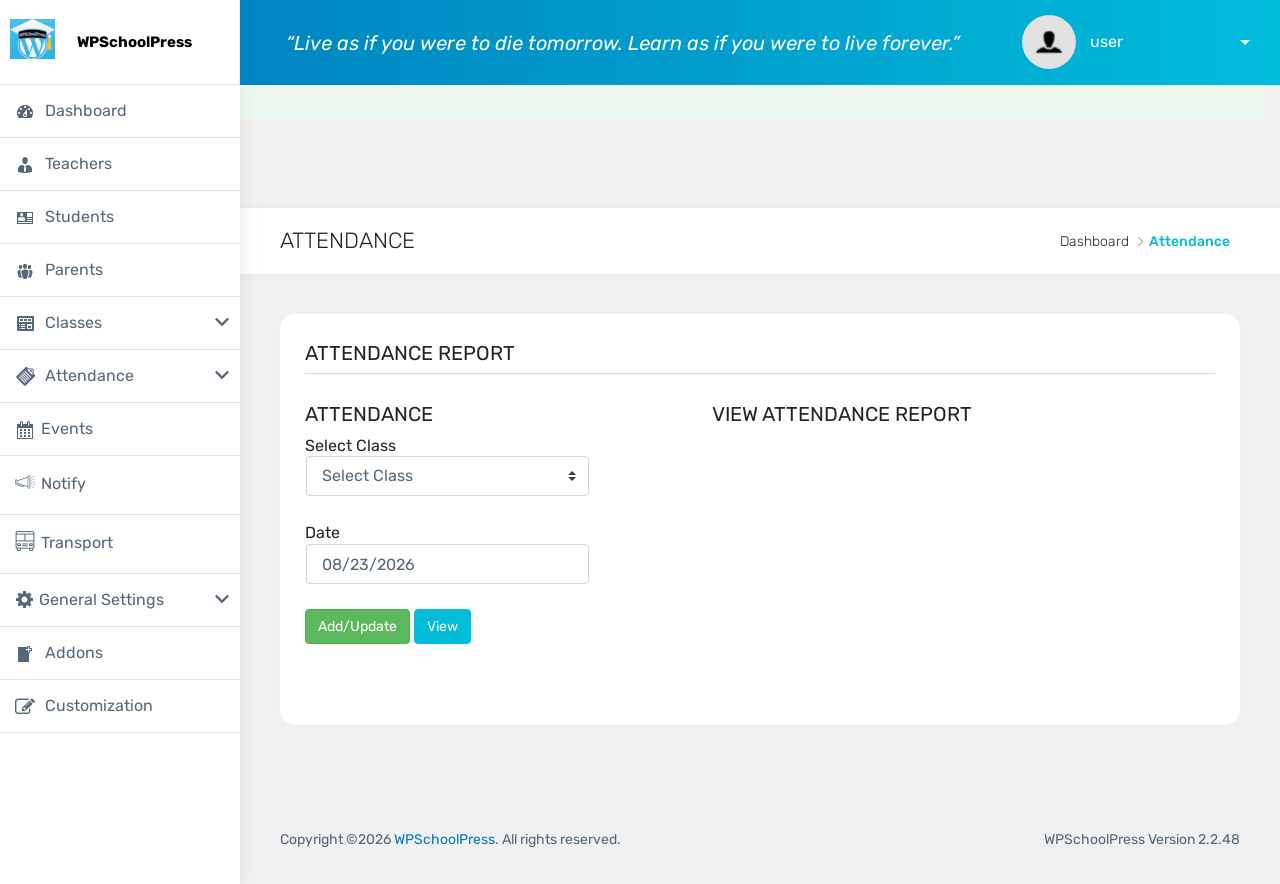Expand the General Settings chevron
This screenshot has height=884, width=1280.
pos(222,599)
